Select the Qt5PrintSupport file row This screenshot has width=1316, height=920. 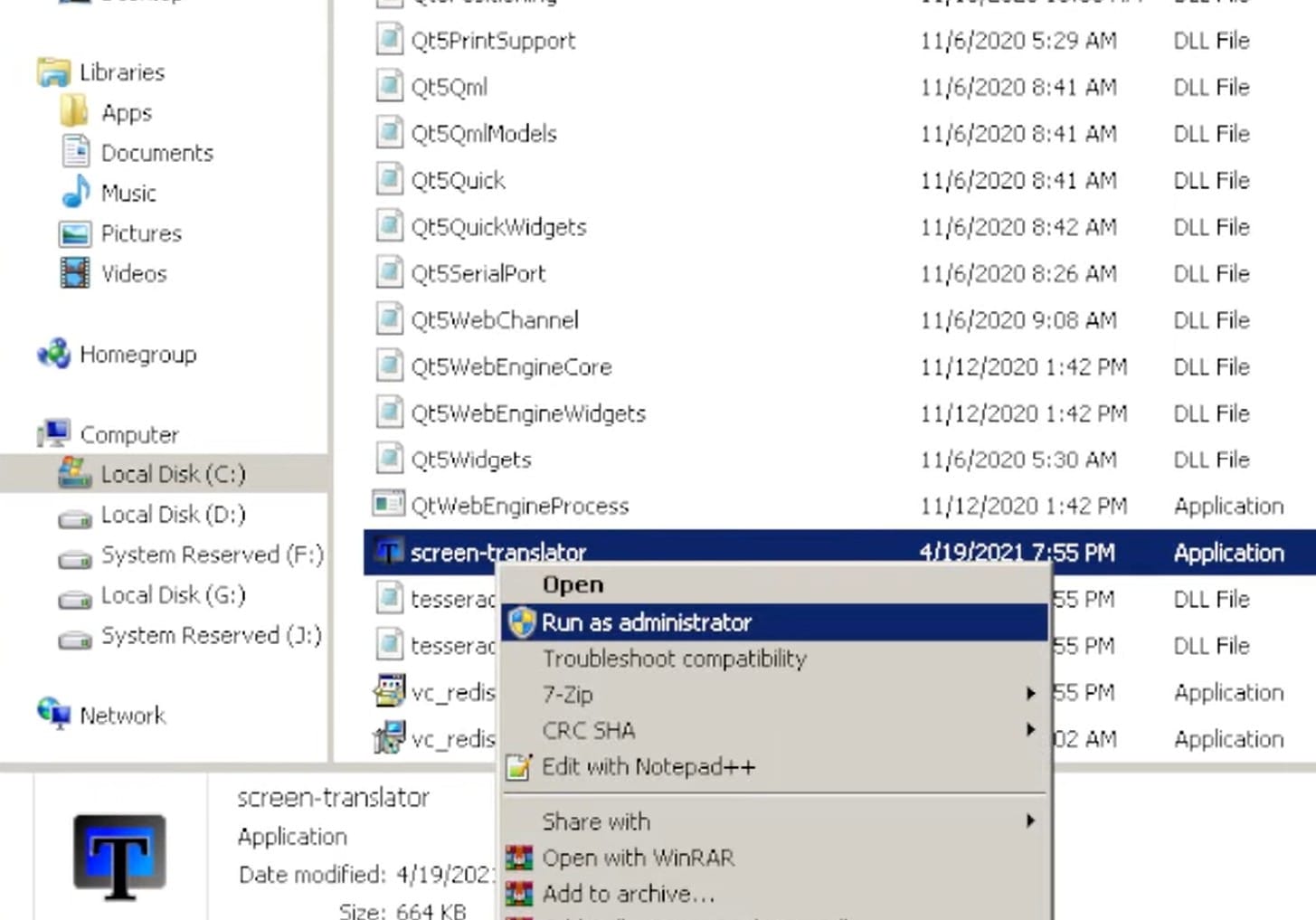(x=493, y=41)
